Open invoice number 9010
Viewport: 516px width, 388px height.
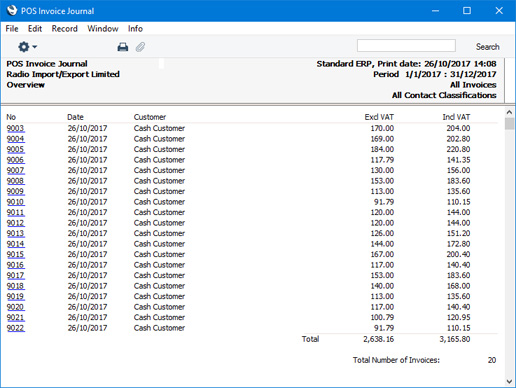16,202
